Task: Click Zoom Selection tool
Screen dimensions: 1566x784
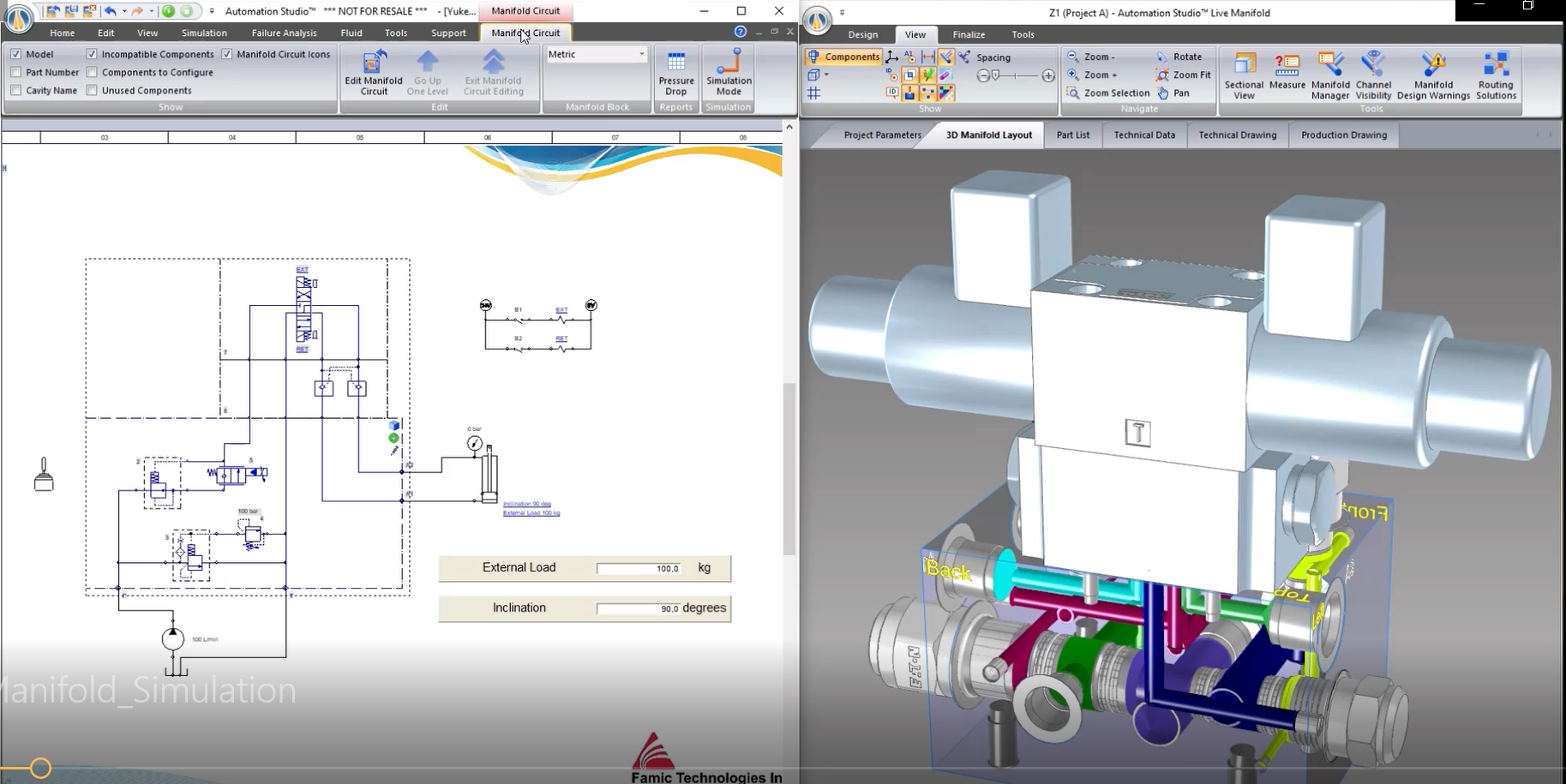Action: 1108,93
